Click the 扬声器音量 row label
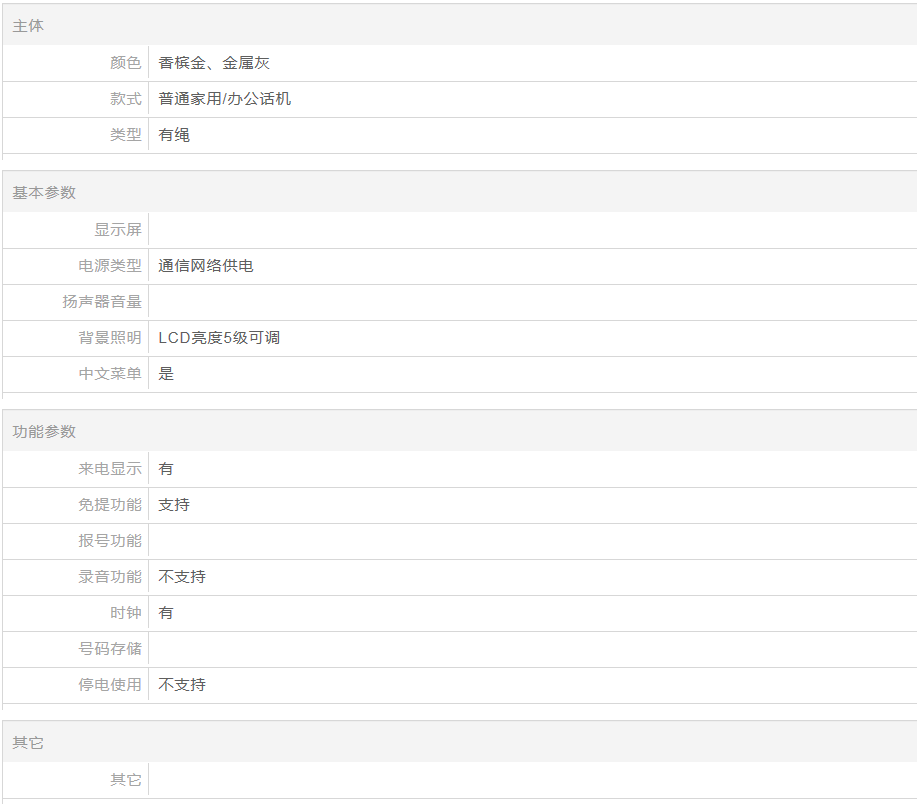 click(x=102, y=302)
